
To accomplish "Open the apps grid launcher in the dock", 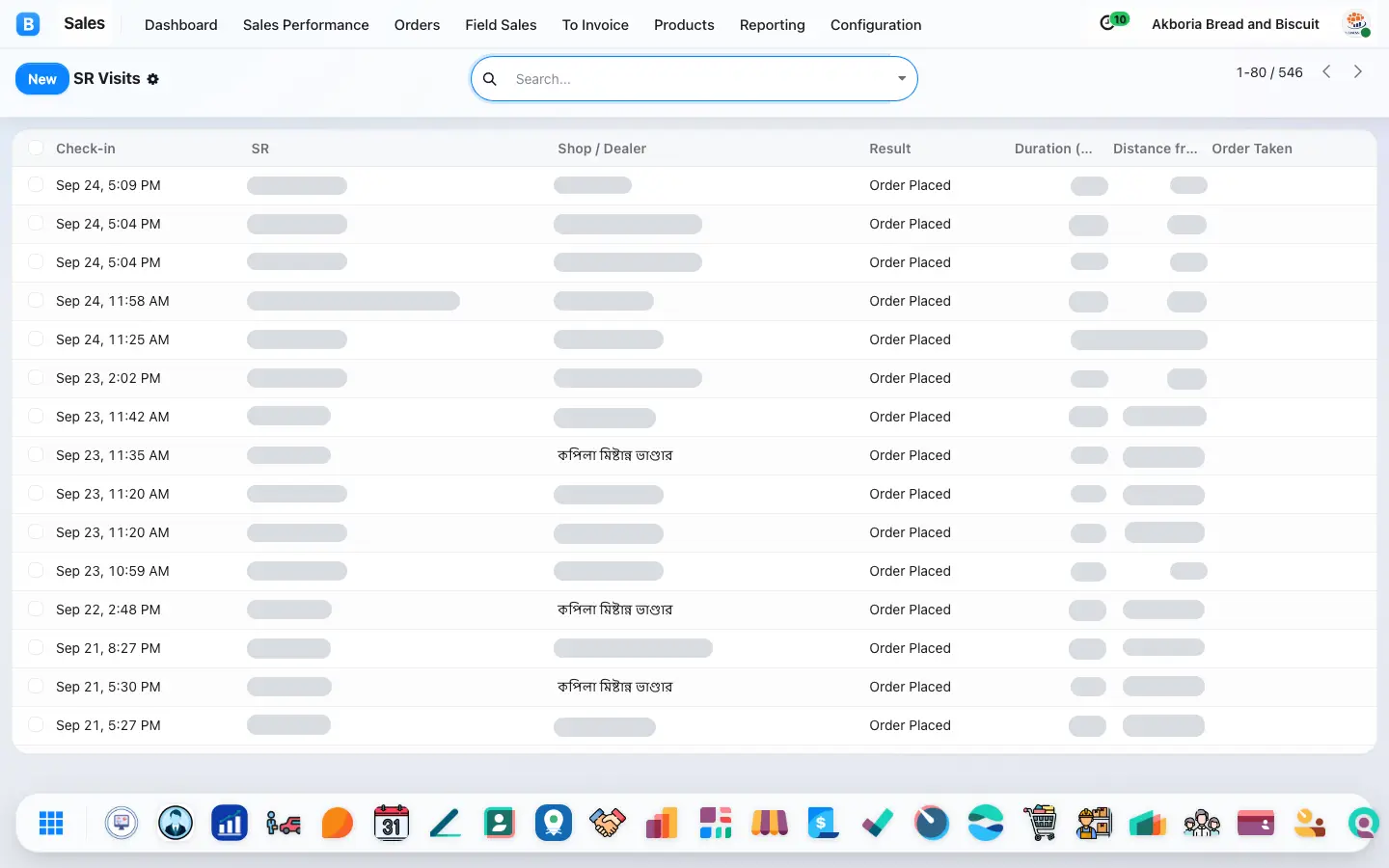I will coord(51,823).
